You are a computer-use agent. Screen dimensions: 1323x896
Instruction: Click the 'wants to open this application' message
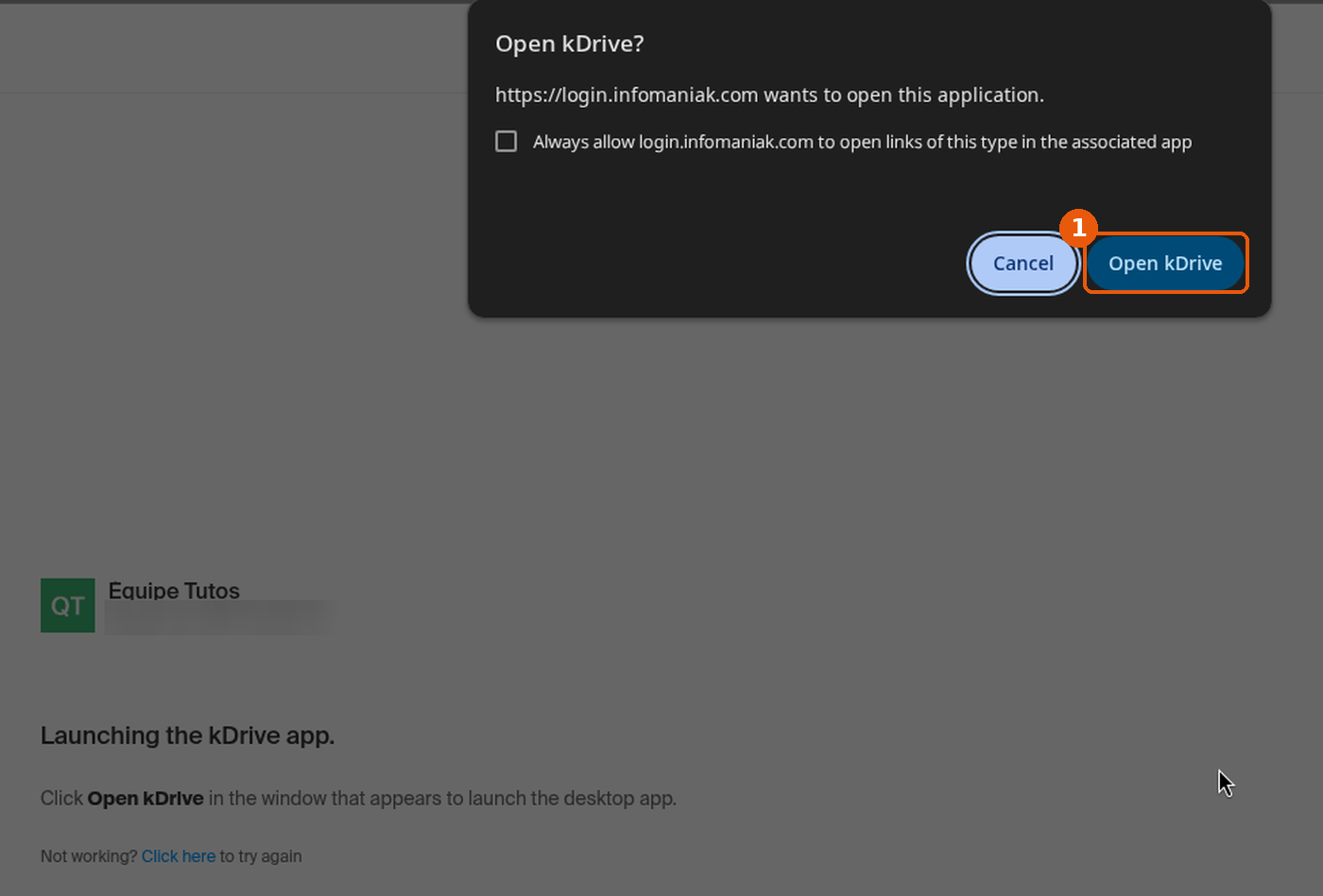(769, 95)
